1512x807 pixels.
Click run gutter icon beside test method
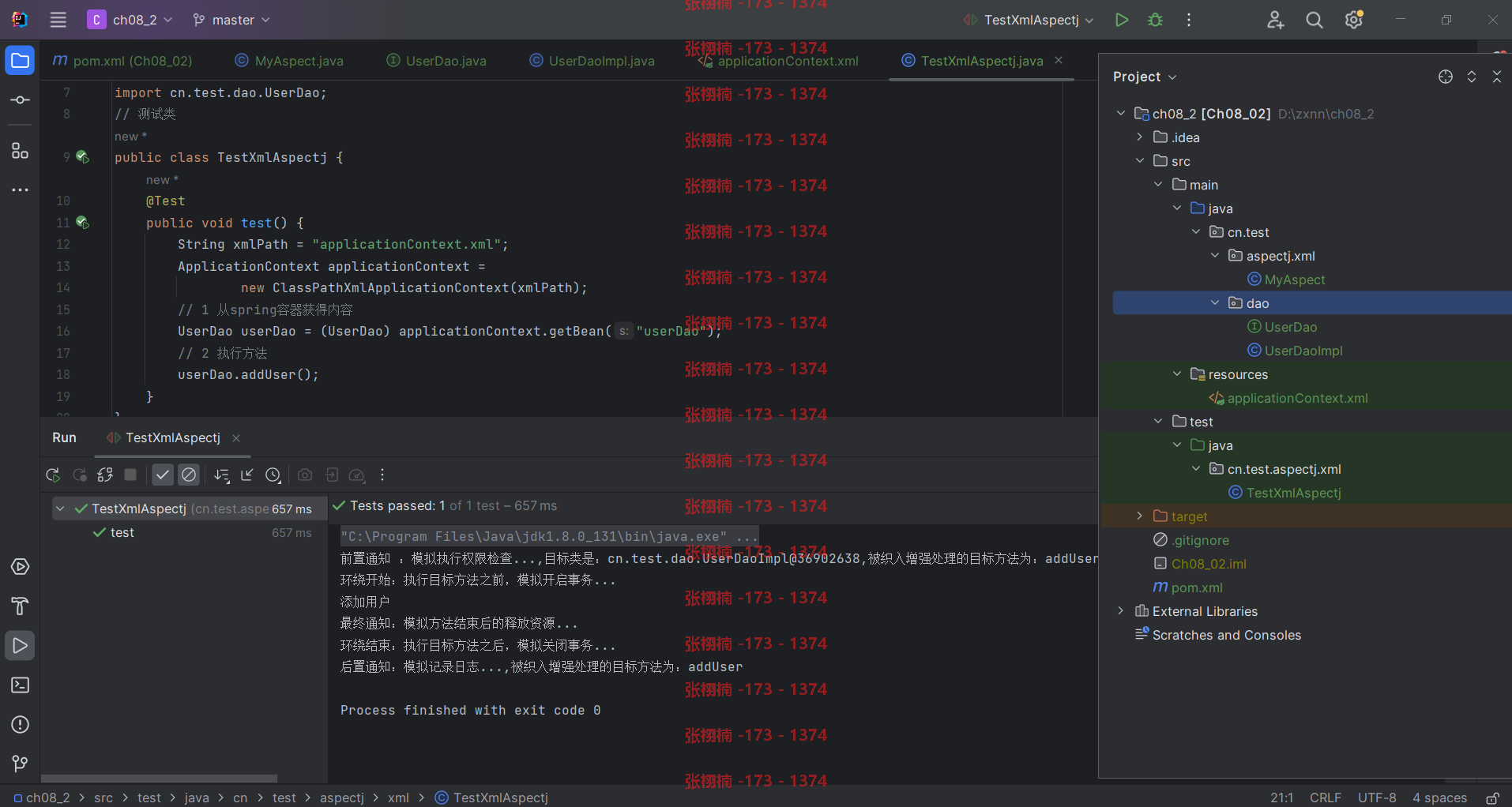(x=82, y=223)
